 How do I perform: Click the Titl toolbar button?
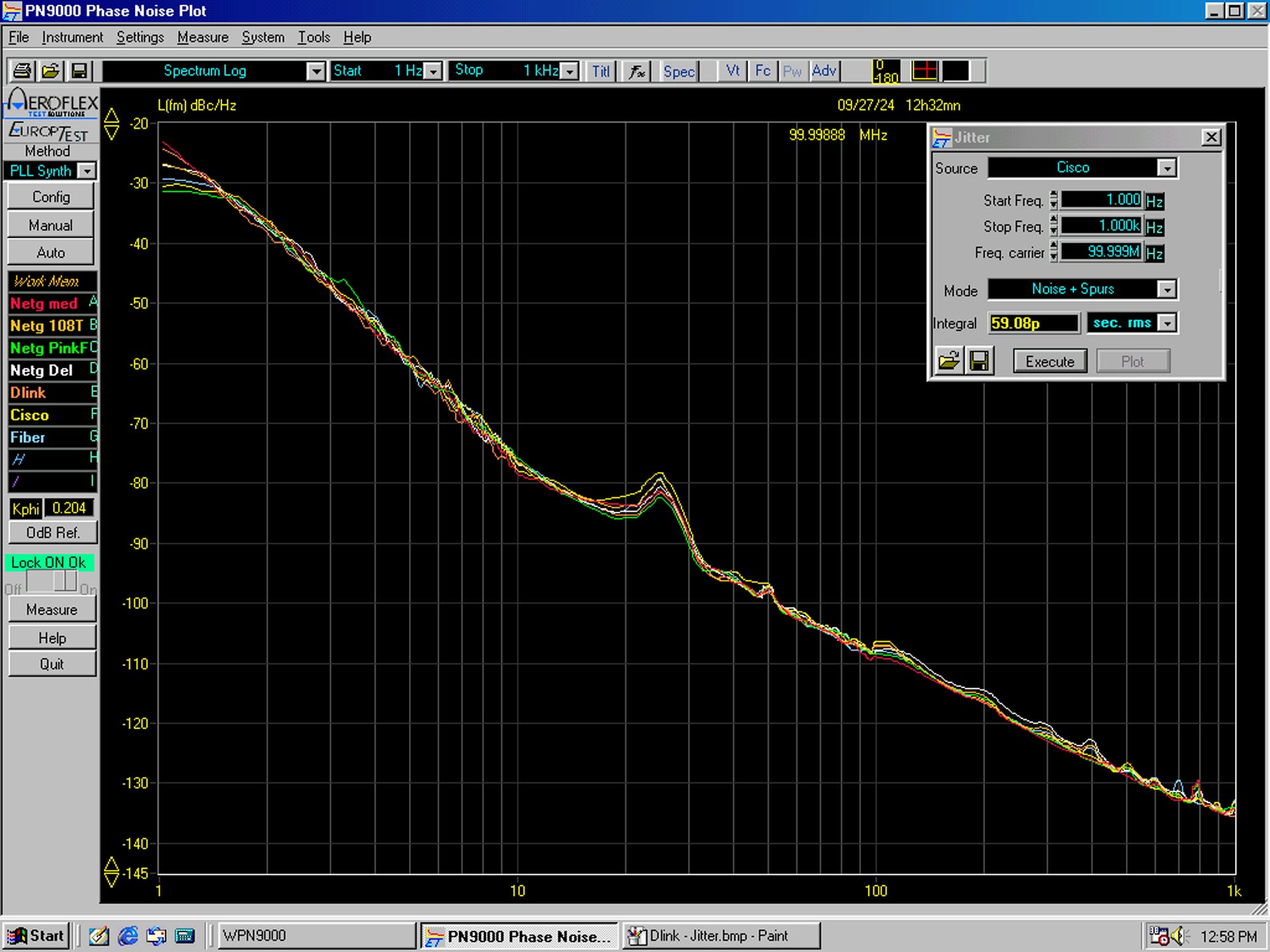click(601, 71)
